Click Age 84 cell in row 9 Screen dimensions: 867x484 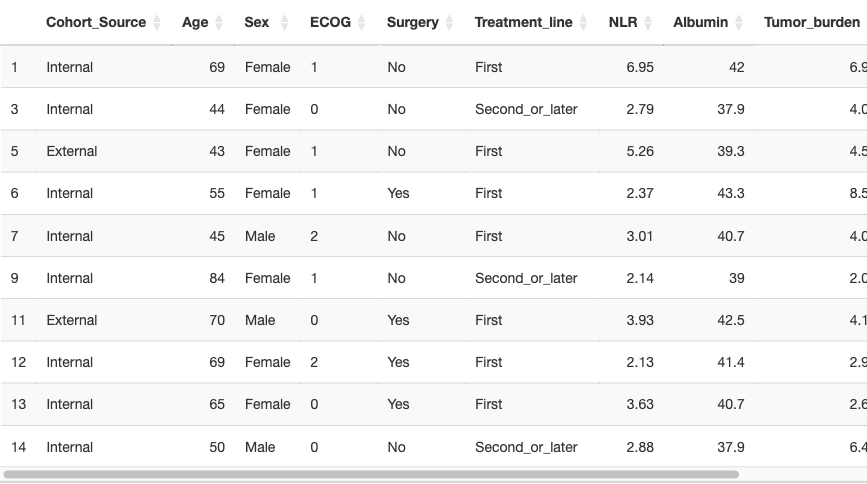pos(217,278)
